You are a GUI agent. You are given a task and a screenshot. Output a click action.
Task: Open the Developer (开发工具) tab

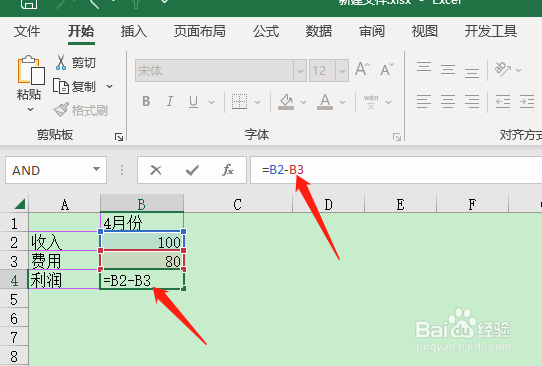(x=491, y=31)
